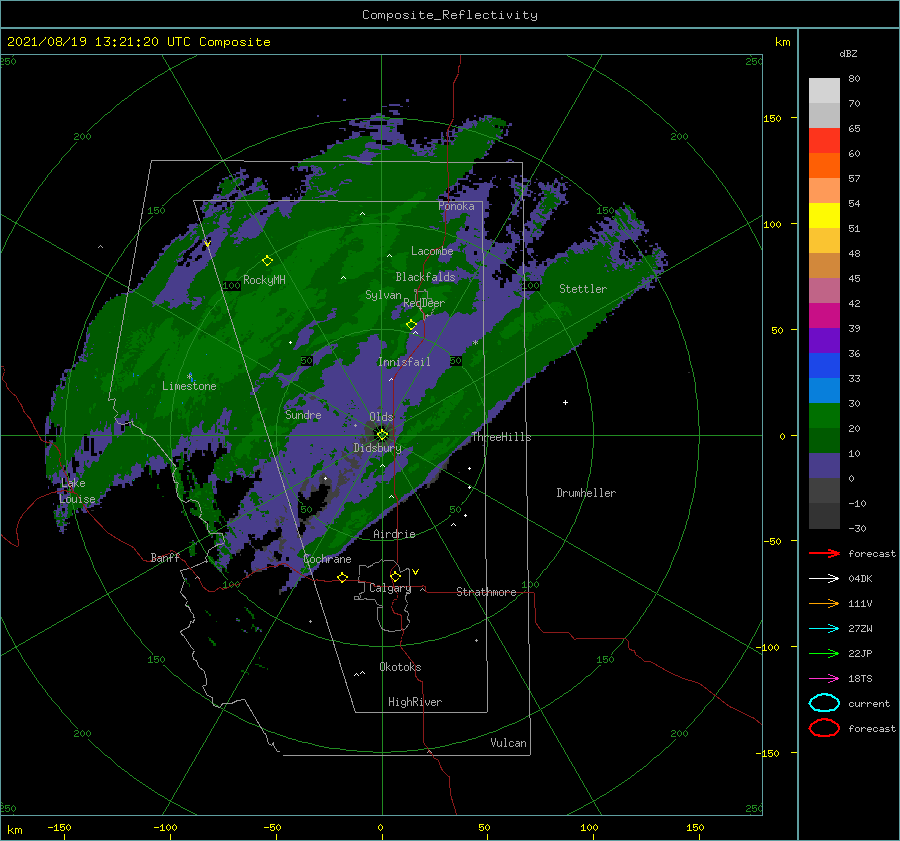
Task: Click the bright green 30 dBZ swatch
Action: 824,416
